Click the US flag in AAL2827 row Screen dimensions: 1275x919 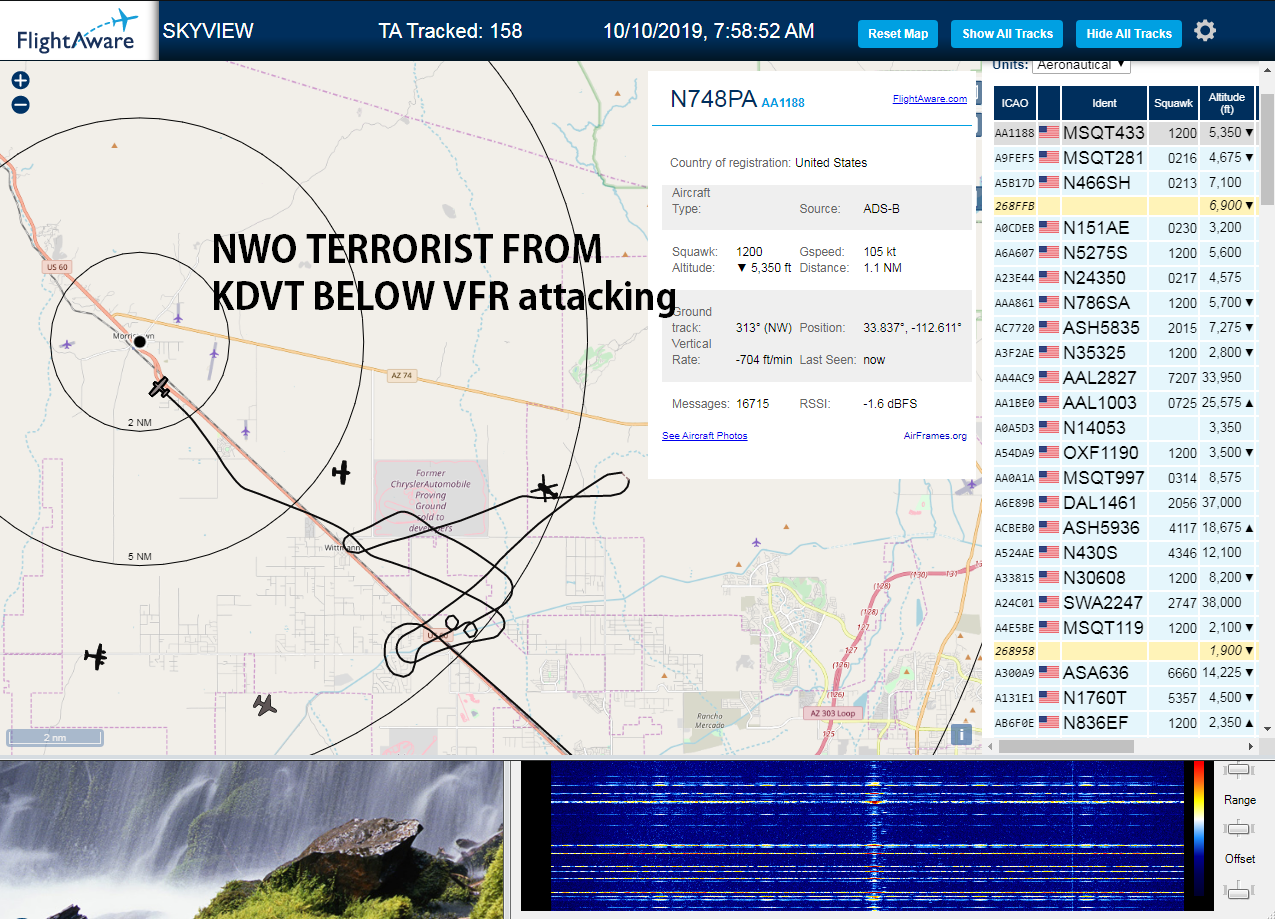pyautogui.click(x=1049, y=378)
